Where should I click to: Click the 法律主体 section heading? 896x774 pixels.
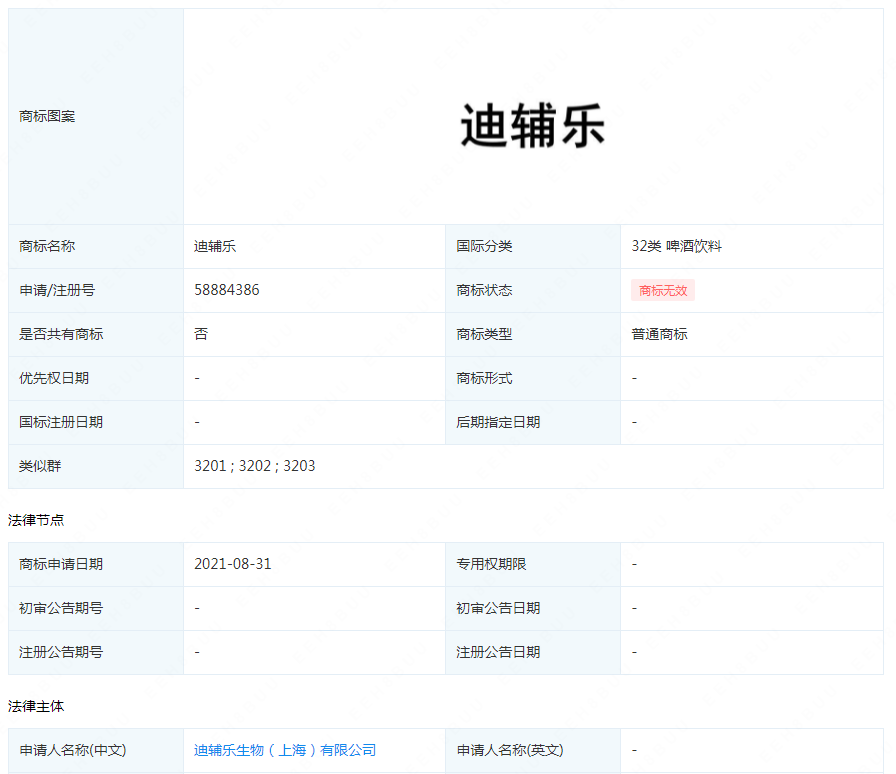(x=36, y=707)
